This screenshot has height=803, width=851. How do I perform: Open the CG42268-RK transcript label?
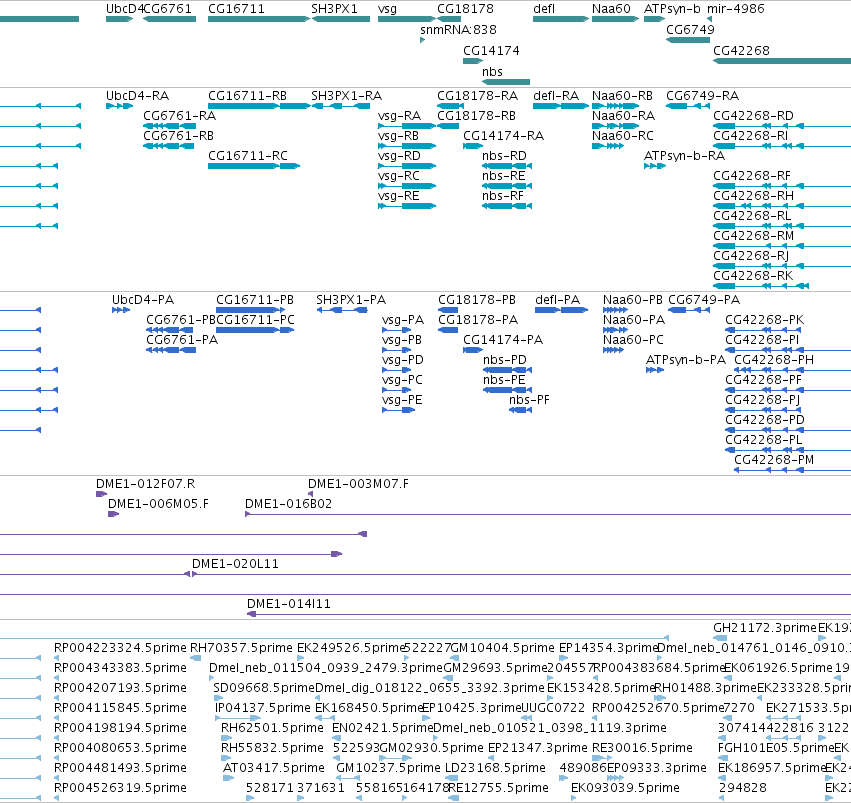click(753, 276)
